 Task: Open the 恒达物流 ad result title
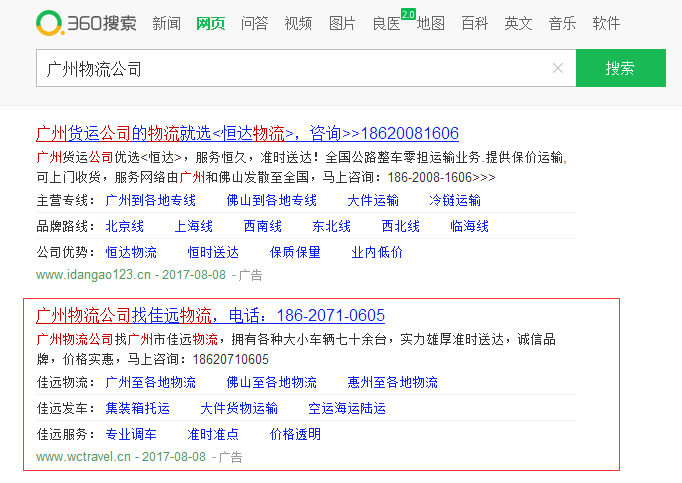pos(247,133)
